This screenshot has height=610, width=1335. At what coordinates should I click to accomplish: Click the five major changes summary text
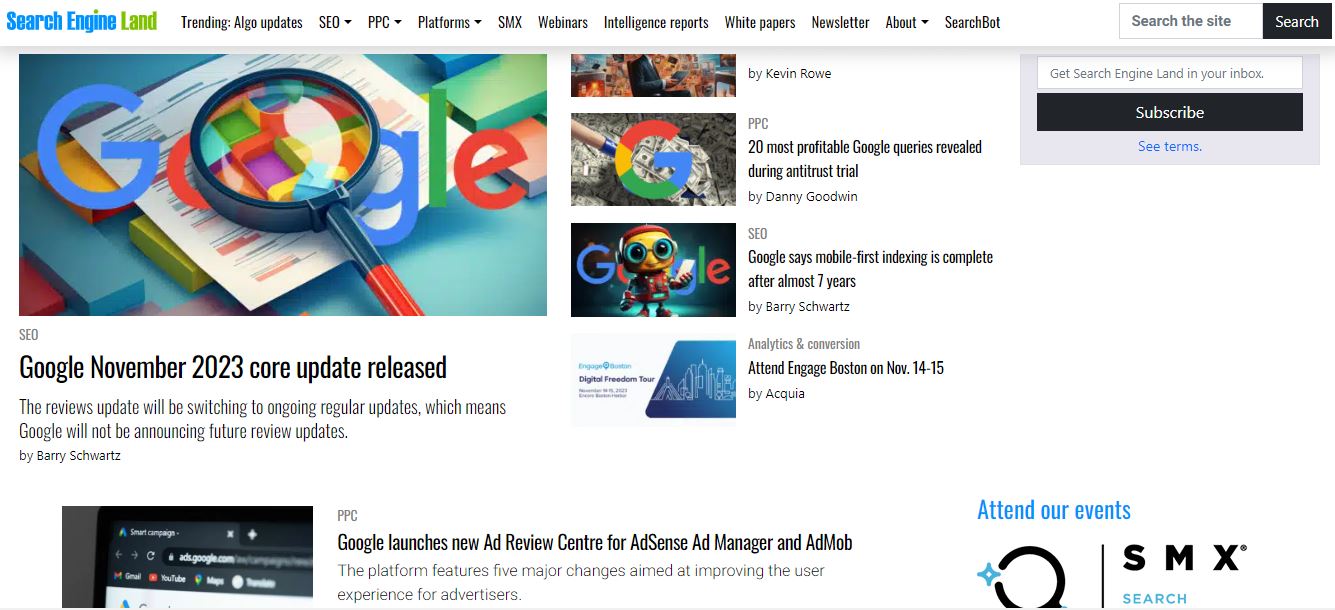(581, 583)
